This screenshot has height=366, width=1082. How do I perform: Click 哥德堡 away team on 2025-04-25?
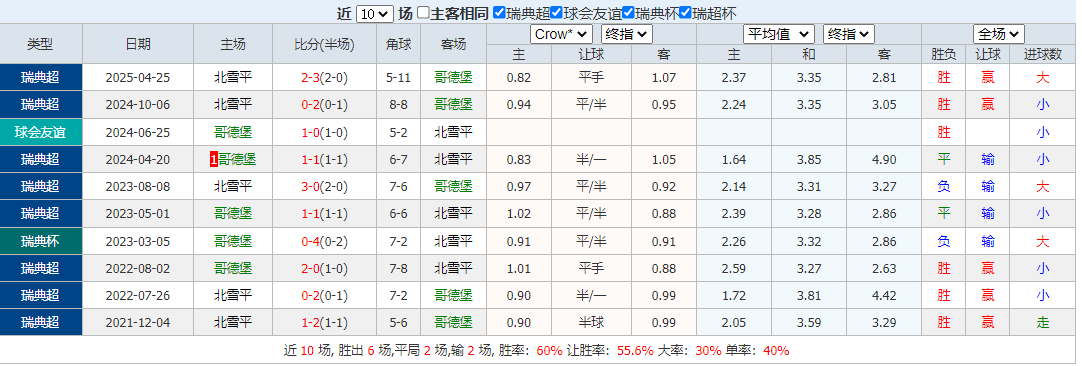pos(453,78)
